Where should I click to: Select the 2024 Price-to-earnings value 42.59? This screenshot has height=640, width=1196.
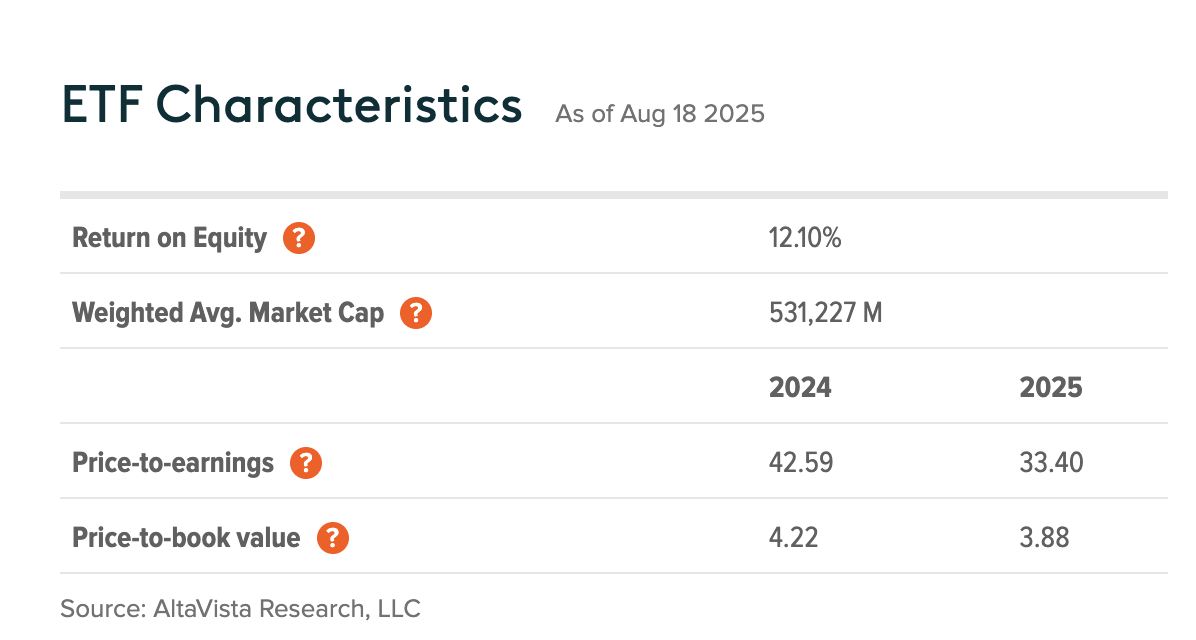click(801, 463)
